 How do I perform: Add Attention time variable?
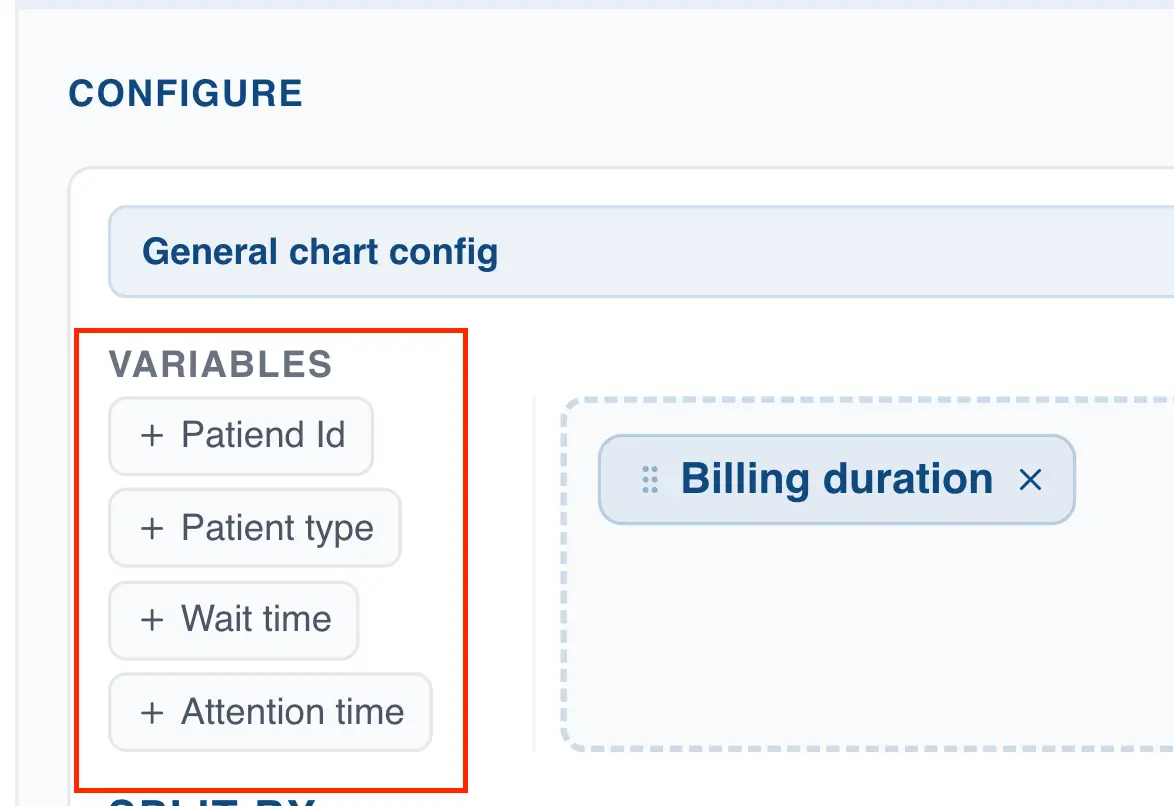(269, 712)
